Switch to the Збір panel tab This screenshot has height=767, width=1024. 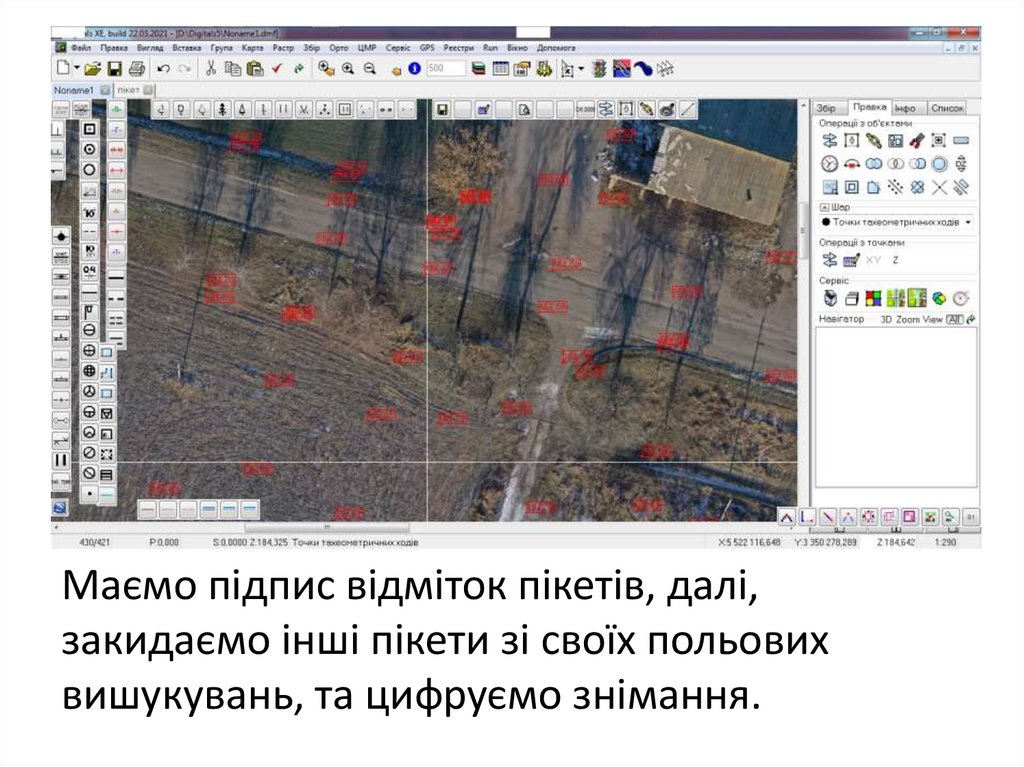[x=827, y=108]
